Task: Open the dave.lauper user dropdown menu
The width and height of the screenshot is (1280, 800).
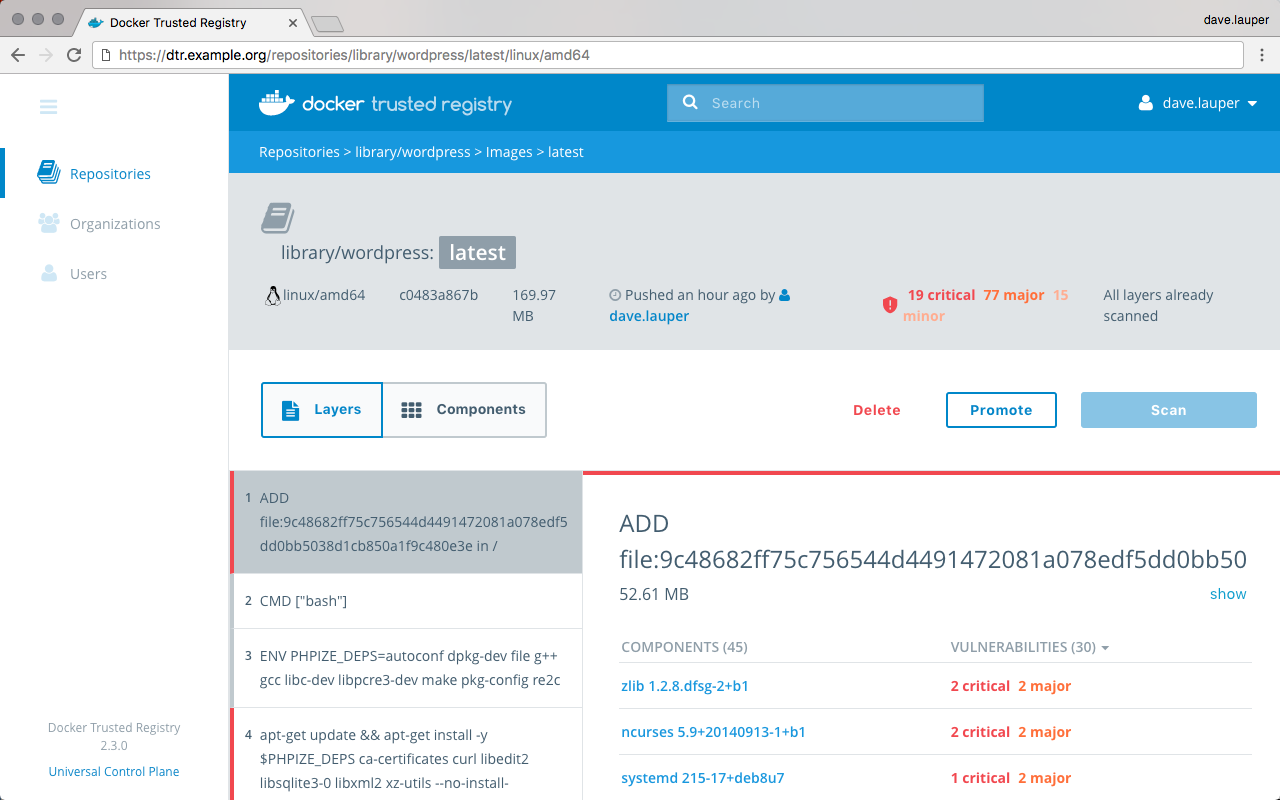Action: click(x=1198, y=103)
